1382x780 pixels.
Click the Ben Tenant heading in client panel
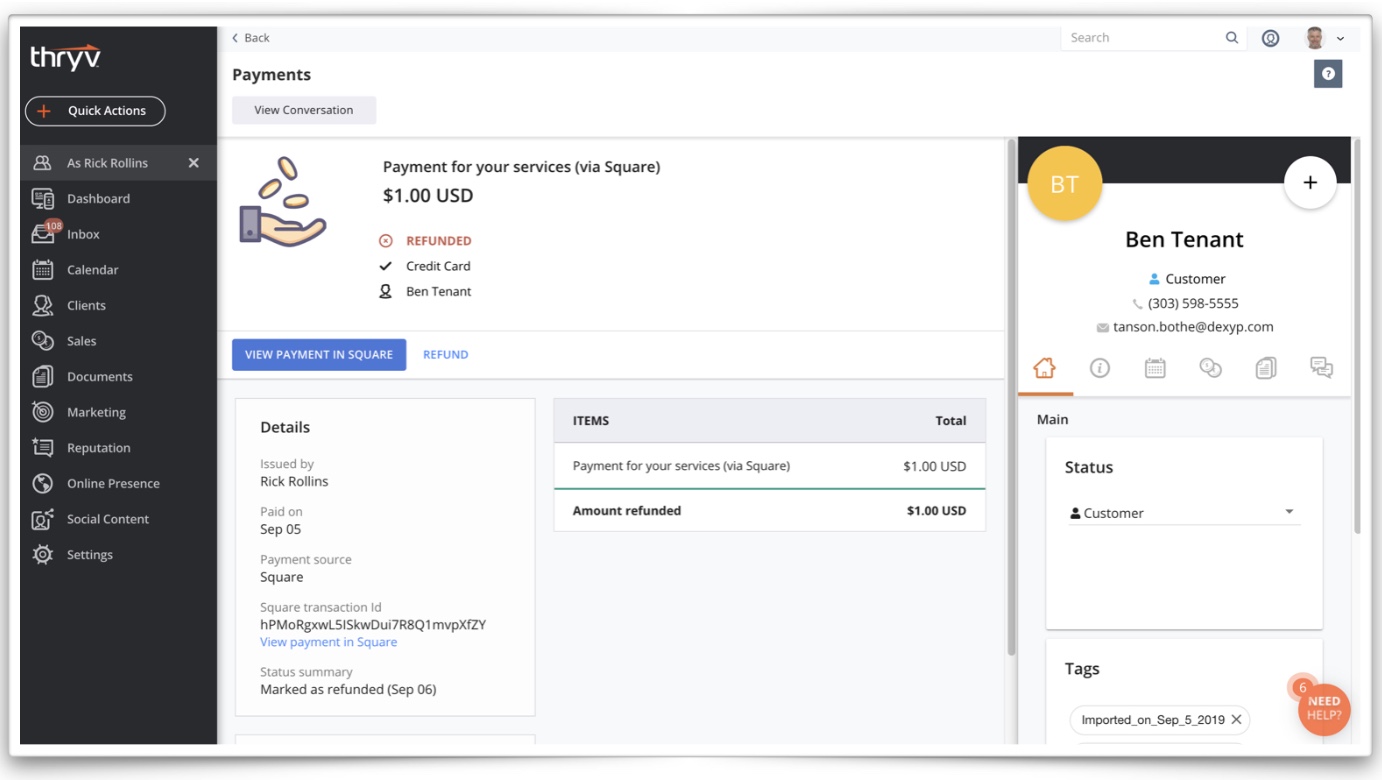tap(1184, 240)
